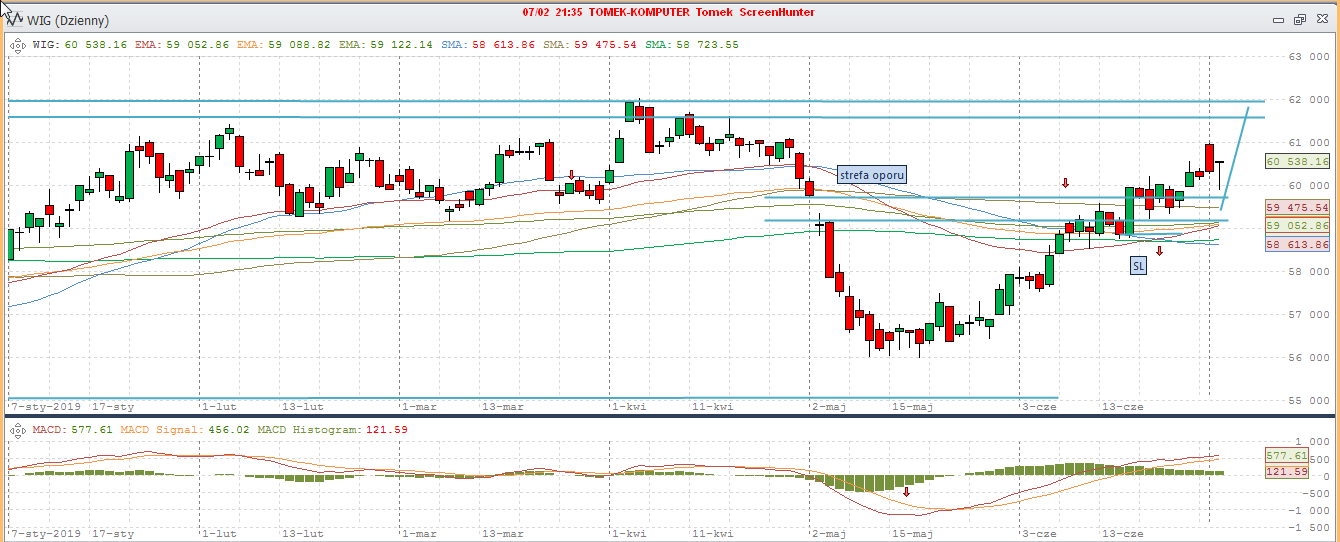The image size is (1340, 542).
Task: Click the red arrow marker above the MACD dip
Action: (x=907, y=491)
